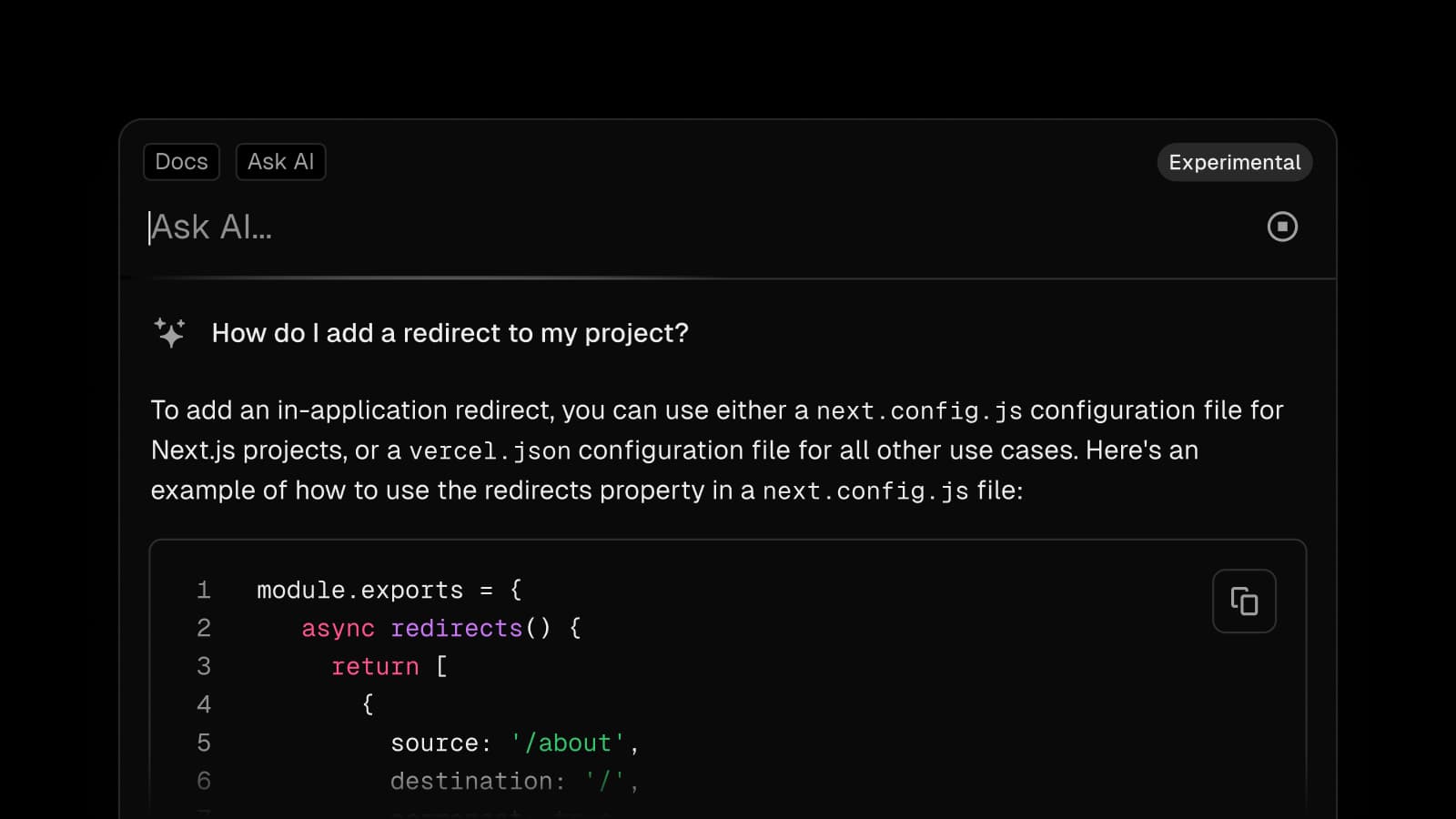Screen dimensions: 1456x819
Task: Stop the AI response generation
Action: [1282, 227]
